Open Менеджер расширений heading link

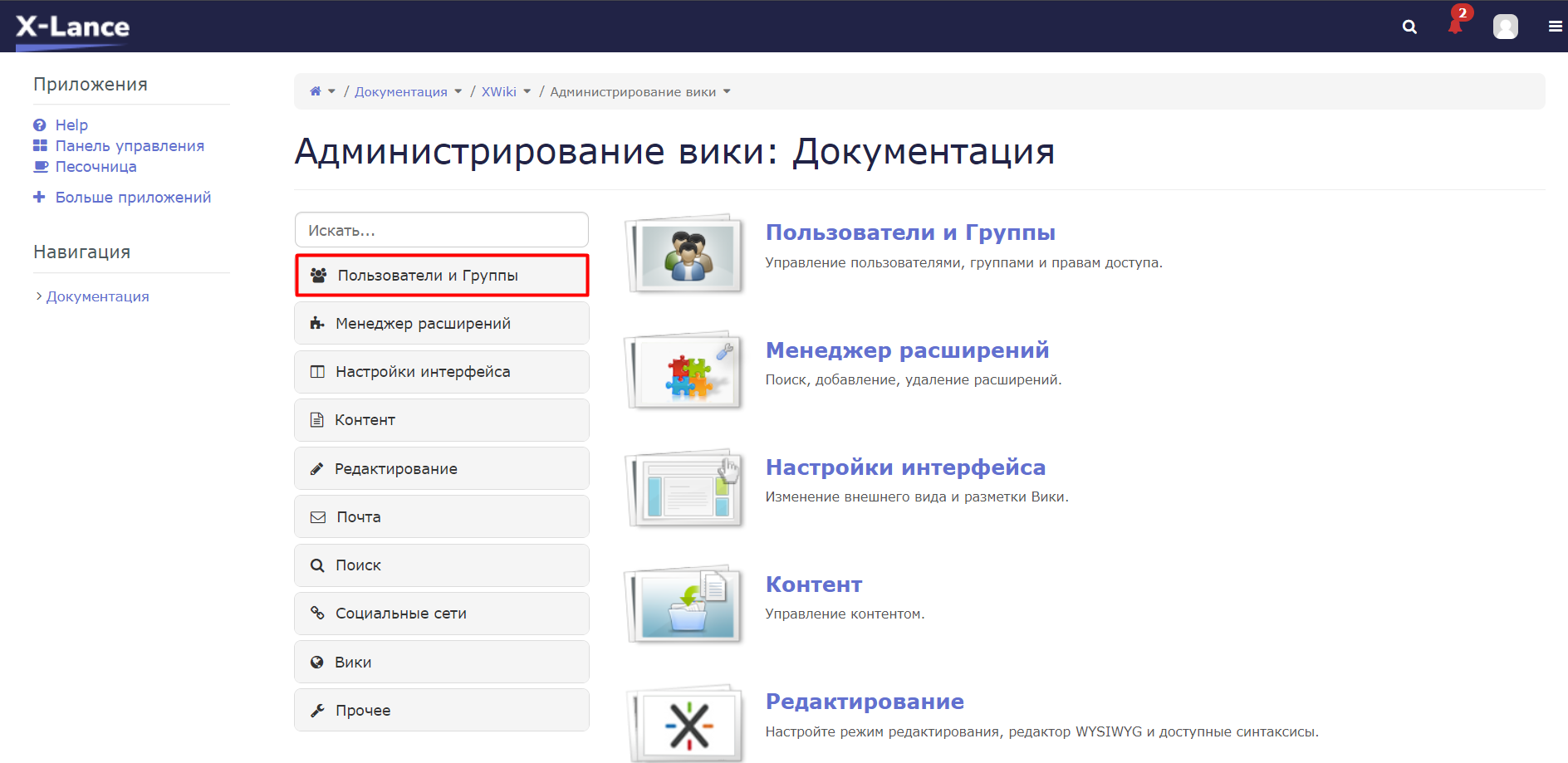coord(907,350)
